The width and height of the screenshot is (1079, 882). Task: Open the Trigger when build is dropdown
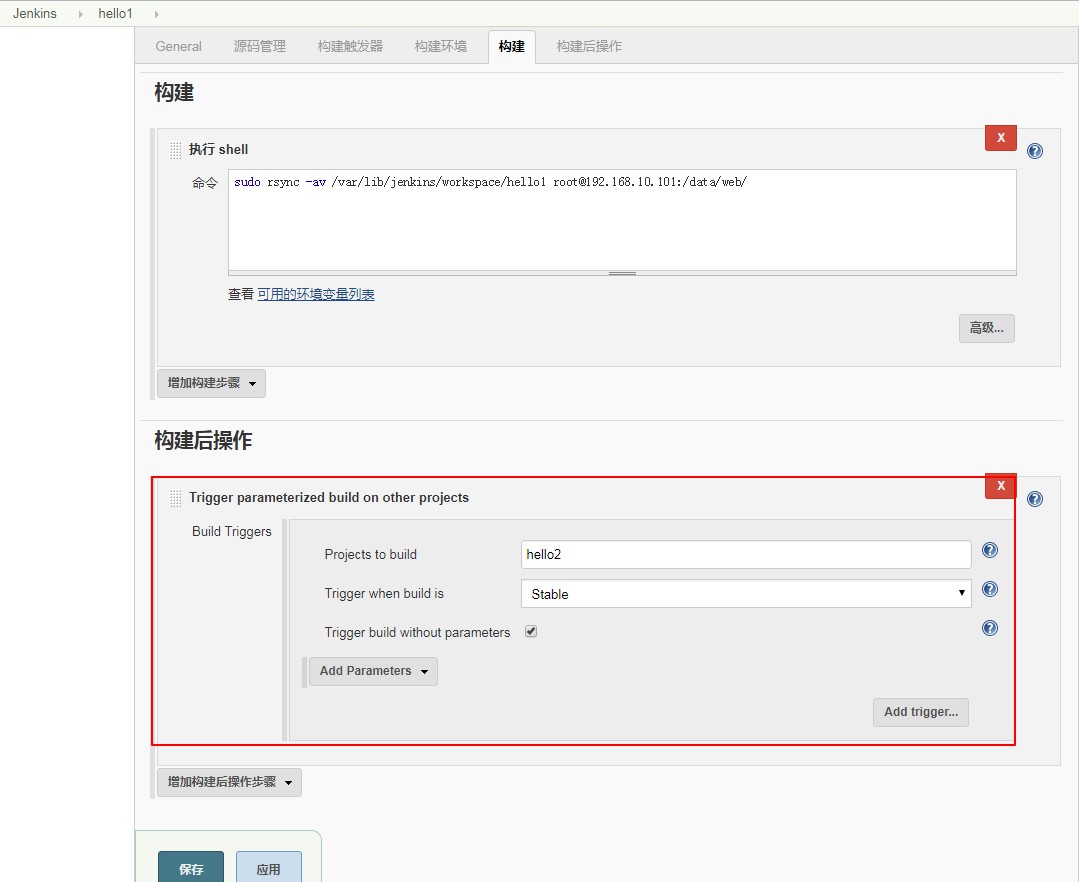(745, 594)
